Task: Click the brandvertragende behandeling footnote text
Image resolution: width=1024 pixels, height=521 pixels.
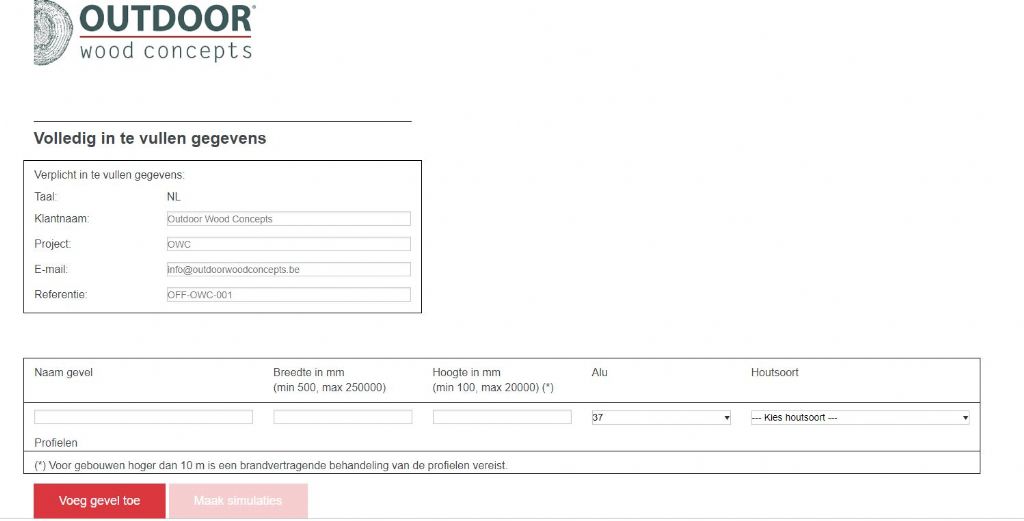Action: pyautogui.click(x=272, y=465)
